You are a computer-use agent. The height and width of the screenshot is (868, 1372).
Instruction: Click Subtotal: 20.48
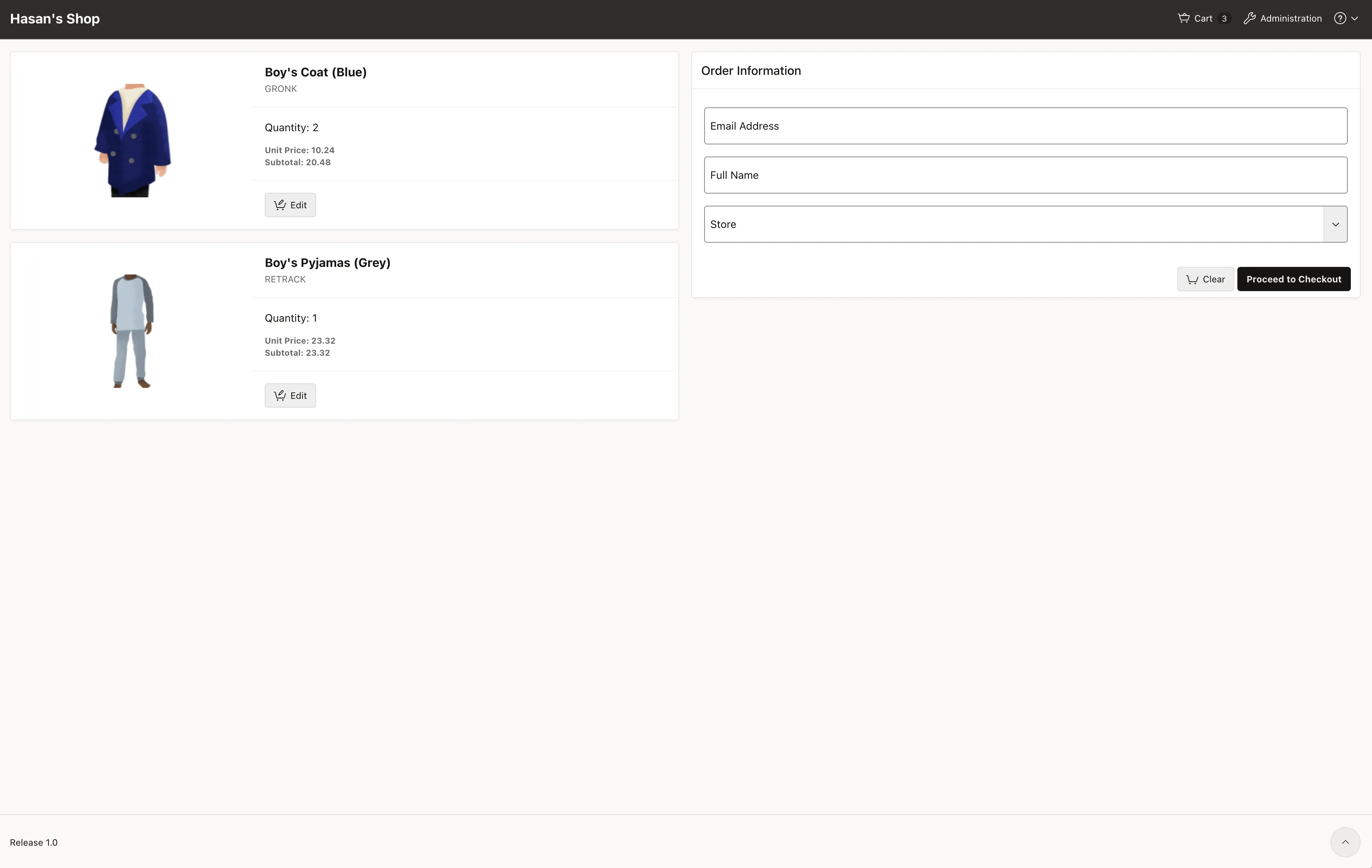point(298,162)
